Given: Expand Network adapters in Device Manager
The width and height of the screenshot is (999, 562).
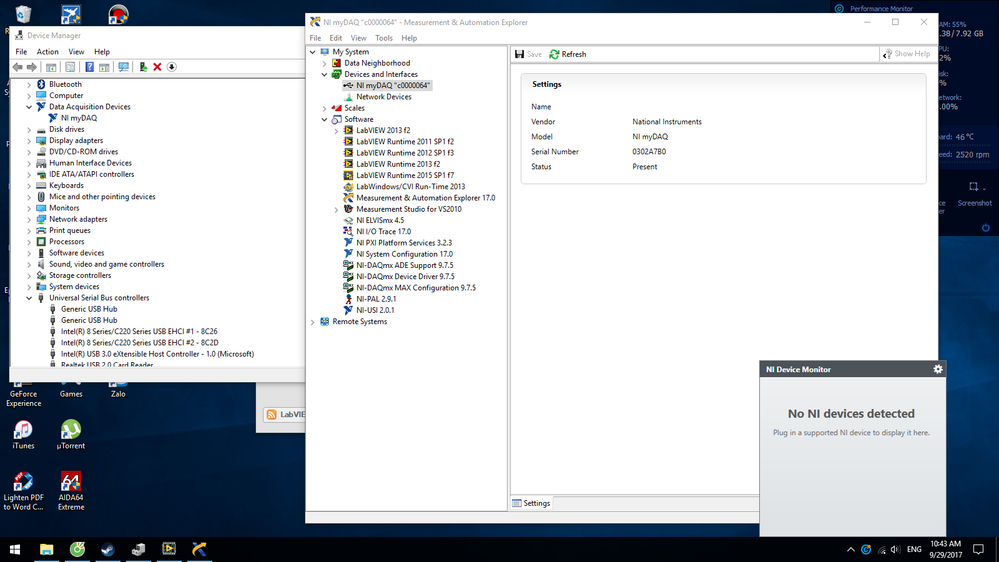Looking at the screenshot, I should click(x=29, y=219).
